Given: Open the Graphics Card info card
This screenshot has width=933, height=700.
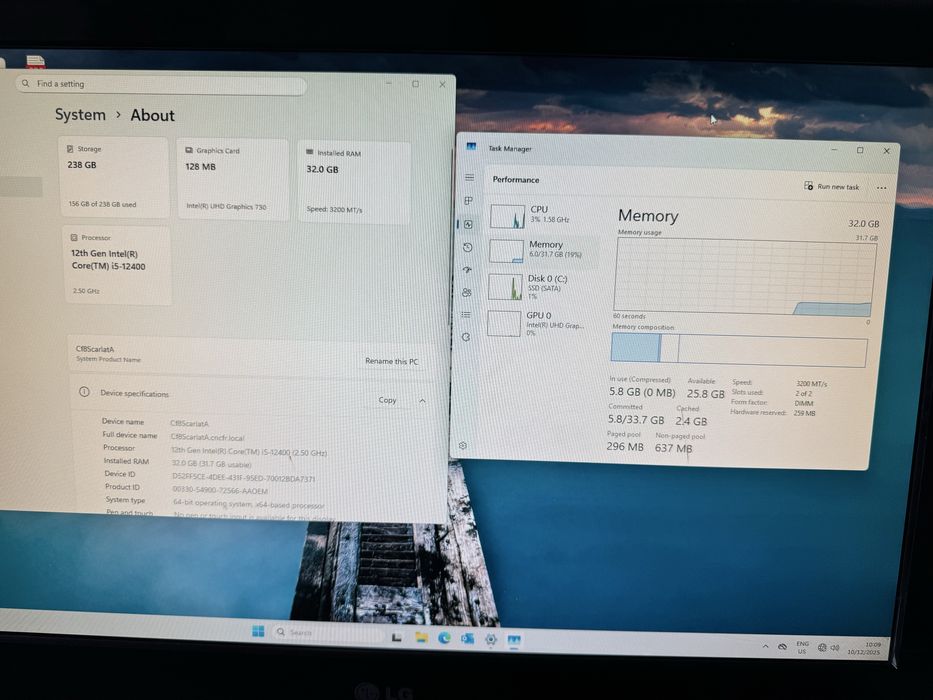Looking at the screenshot, I should (x=233, y=179).
